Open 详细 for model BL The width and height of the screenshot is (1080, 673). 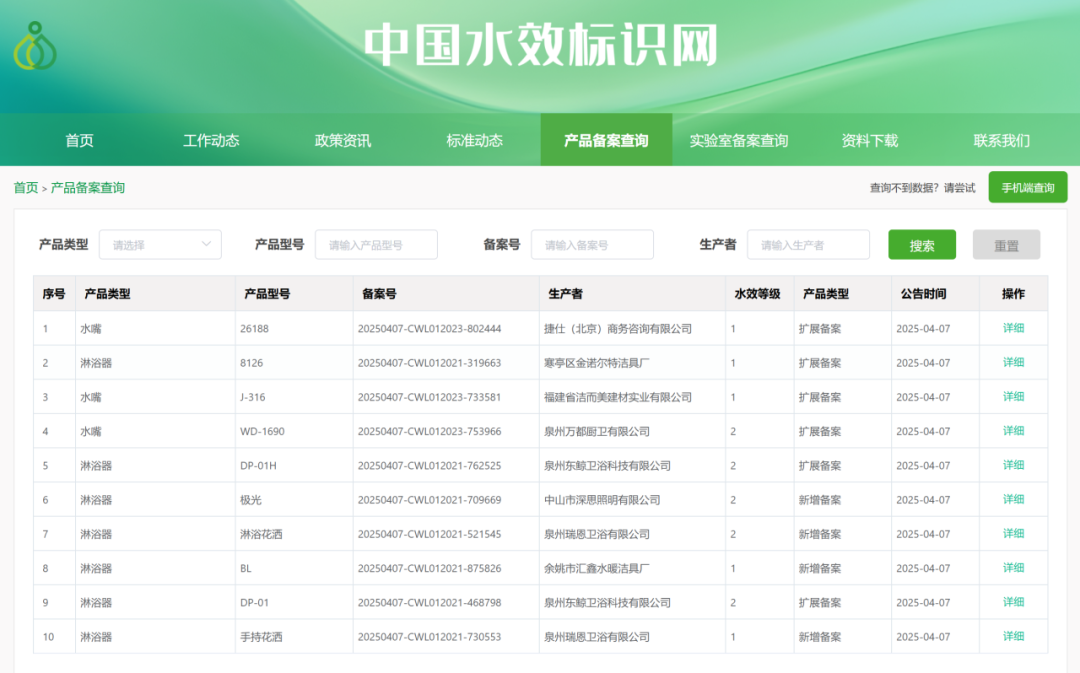[1013, 568]
